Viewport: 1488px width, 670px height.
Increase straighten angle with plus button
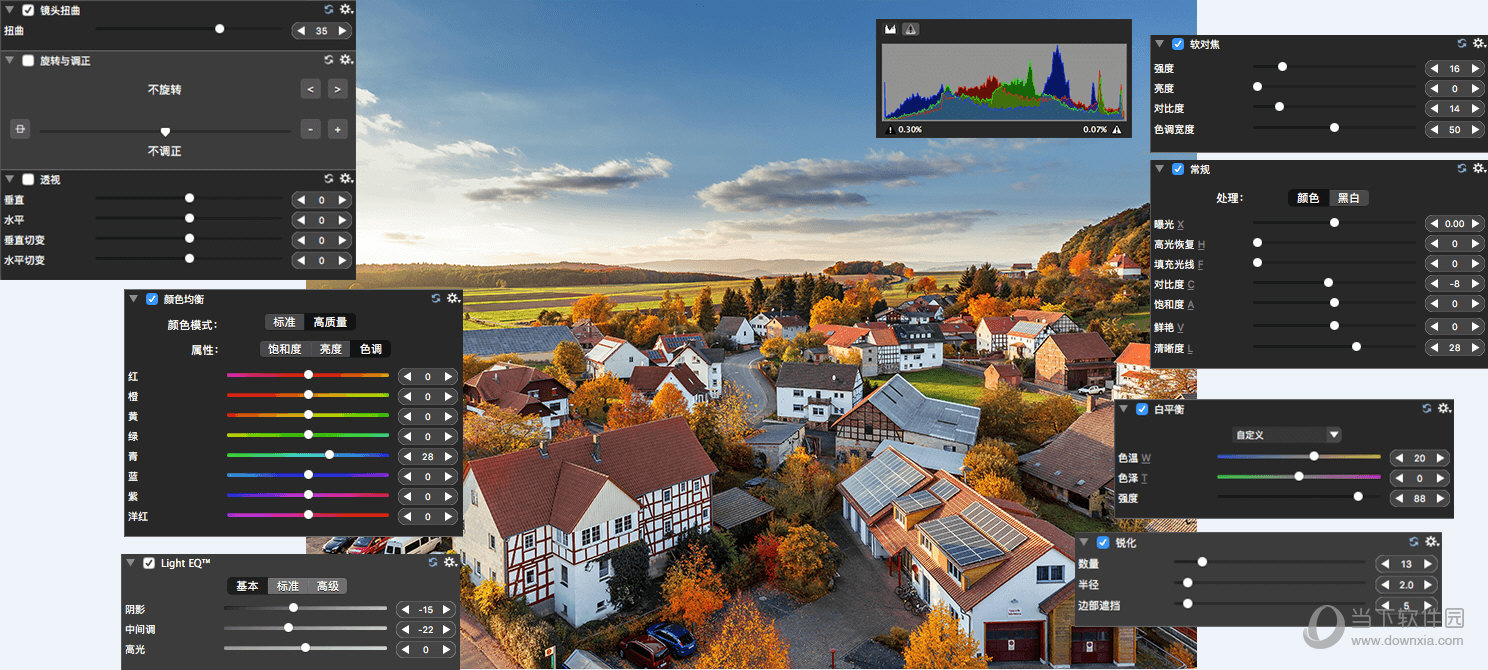(338, 129)
